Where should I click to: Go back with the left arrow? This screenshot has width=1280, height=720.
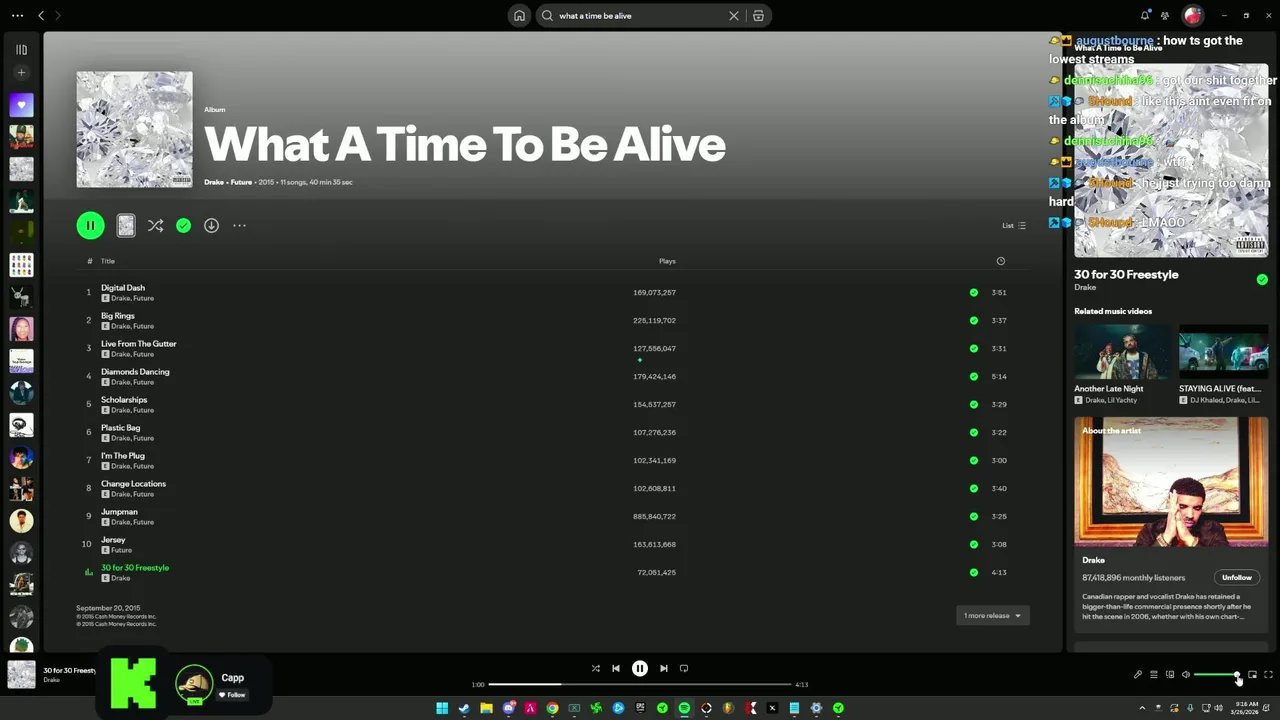(x=41, y=15)
